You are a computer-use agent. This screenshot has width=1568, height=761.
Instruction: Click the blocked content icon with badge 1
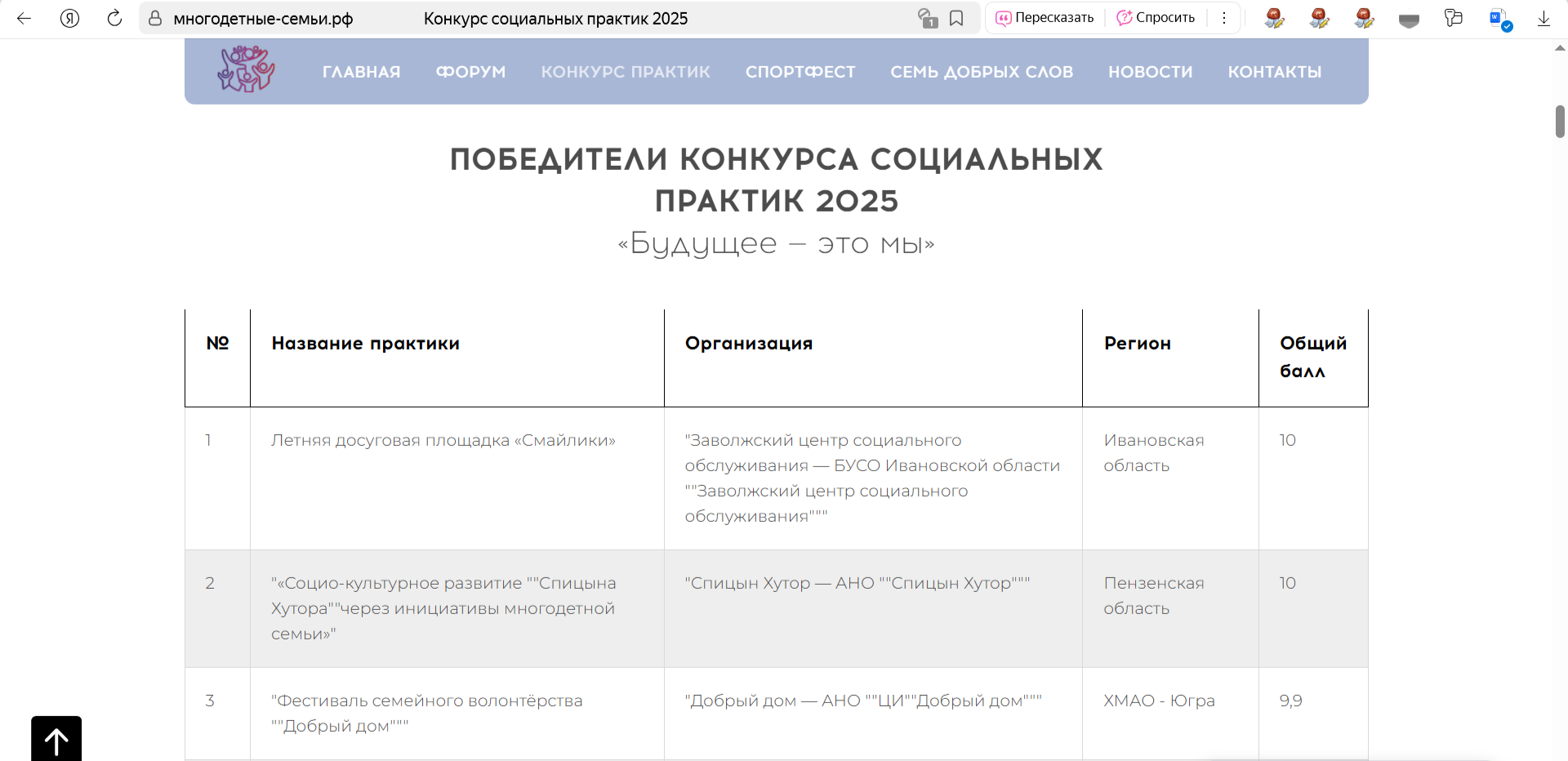pos(927,18)
